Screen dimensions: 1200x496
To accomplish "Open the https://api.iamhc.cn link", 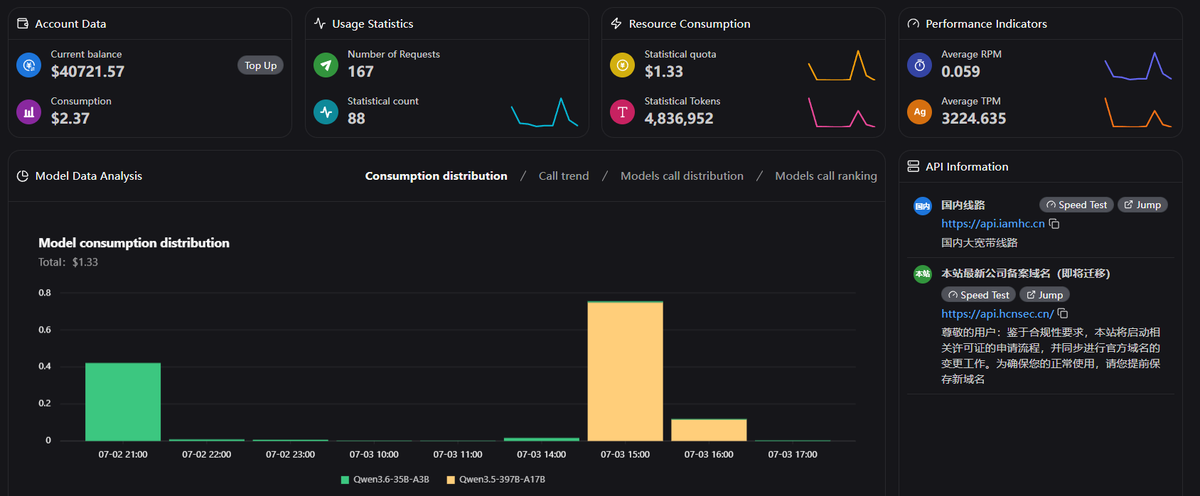I will tap(993, 224).
